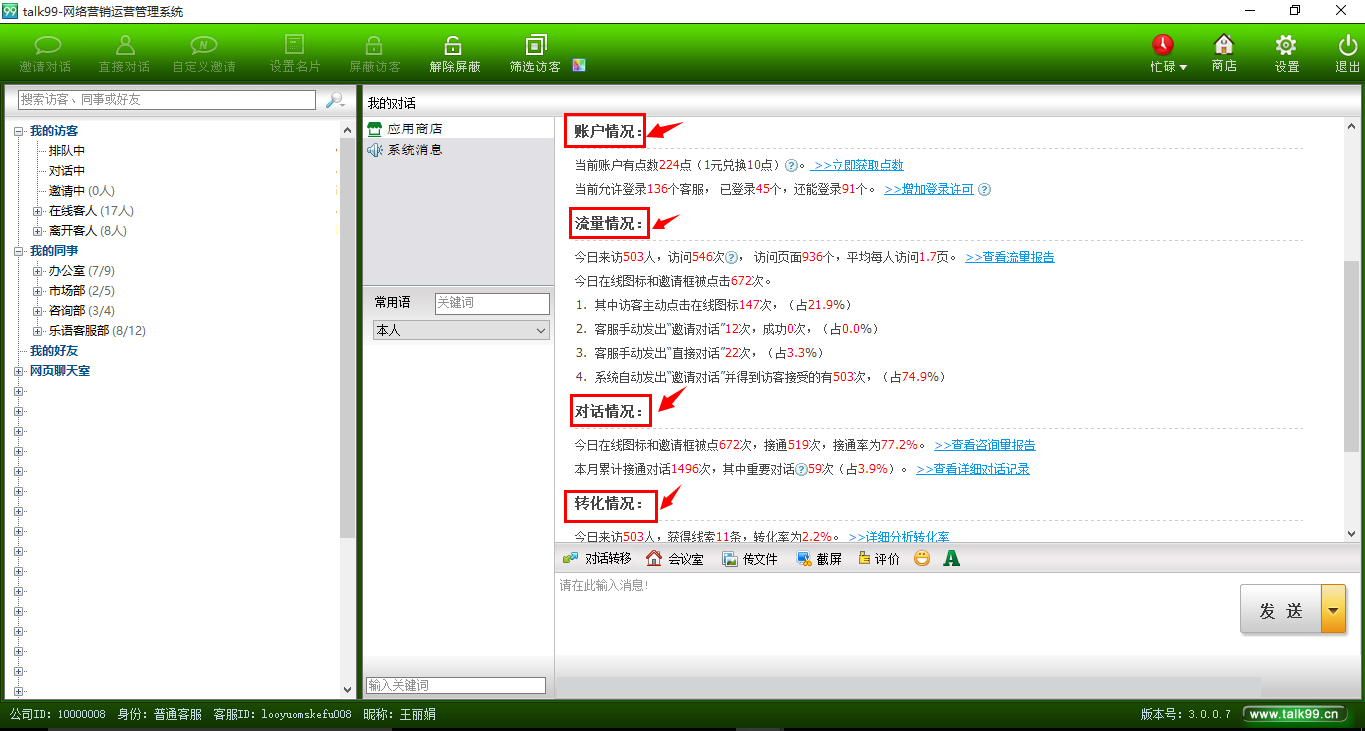Click the green font A icon
The height and width of the screenshot is (731, 1365).
(951, 558)
